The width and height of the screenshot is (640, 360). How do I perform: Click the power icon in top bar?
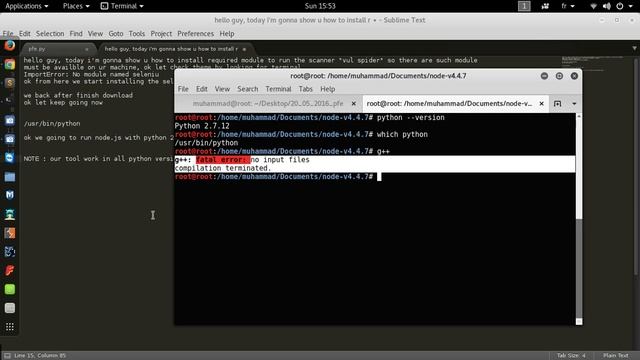pos(620,6)
